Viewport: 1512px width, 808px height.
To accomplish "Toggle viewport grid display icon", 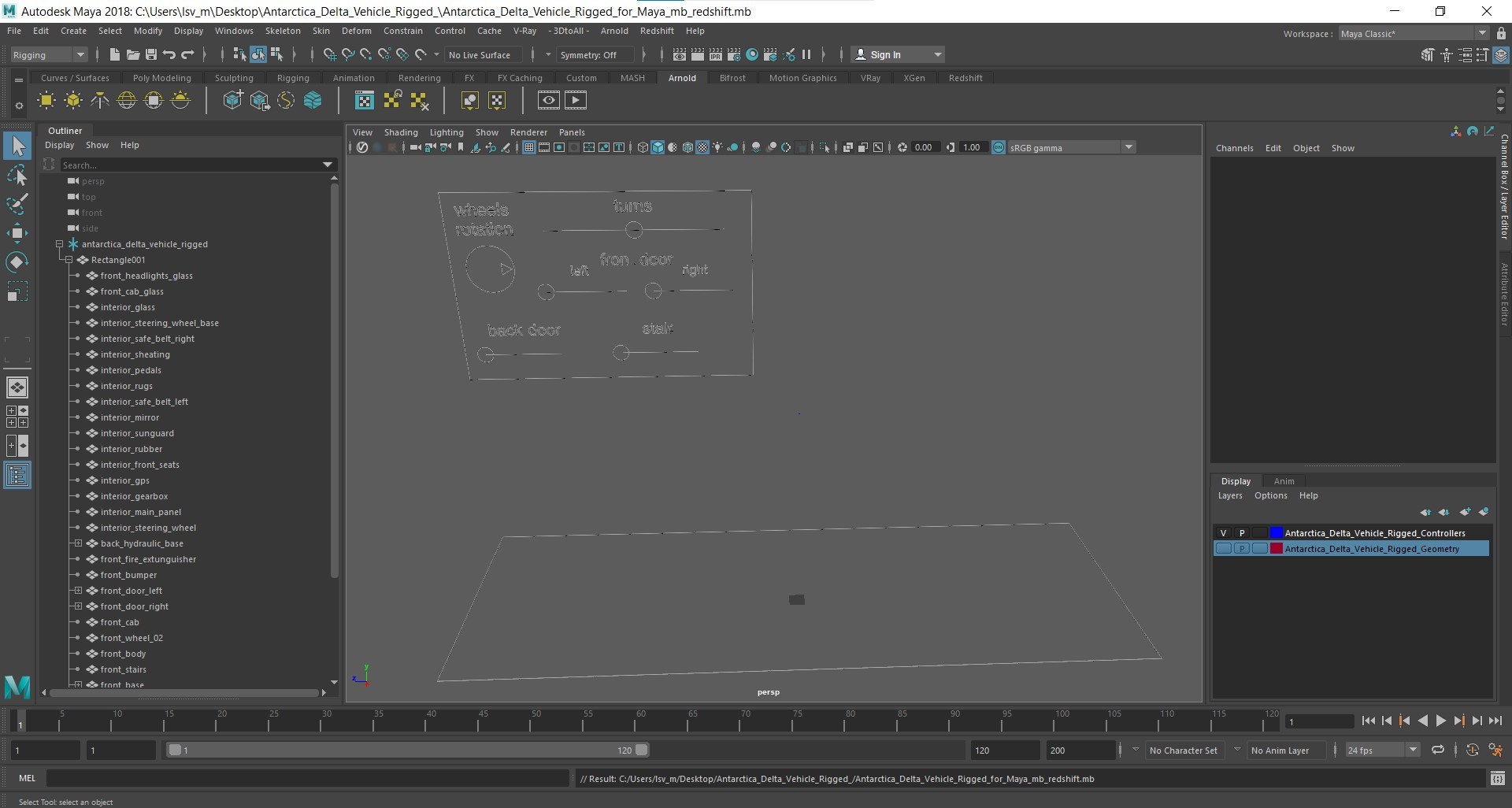I will [x=529, y=147].
